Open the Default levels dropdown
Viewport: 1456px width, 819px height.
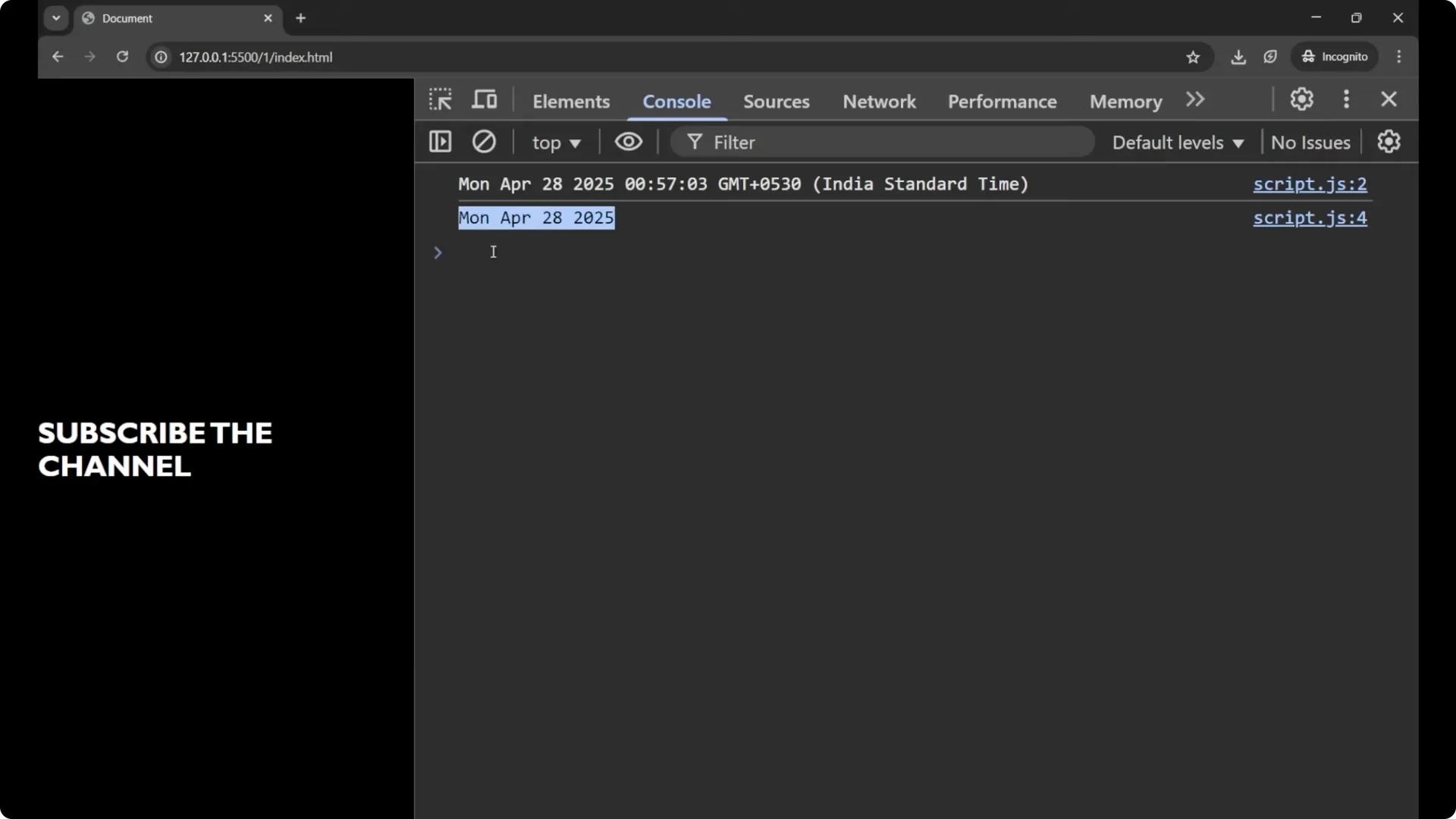tap(1177, 143)
